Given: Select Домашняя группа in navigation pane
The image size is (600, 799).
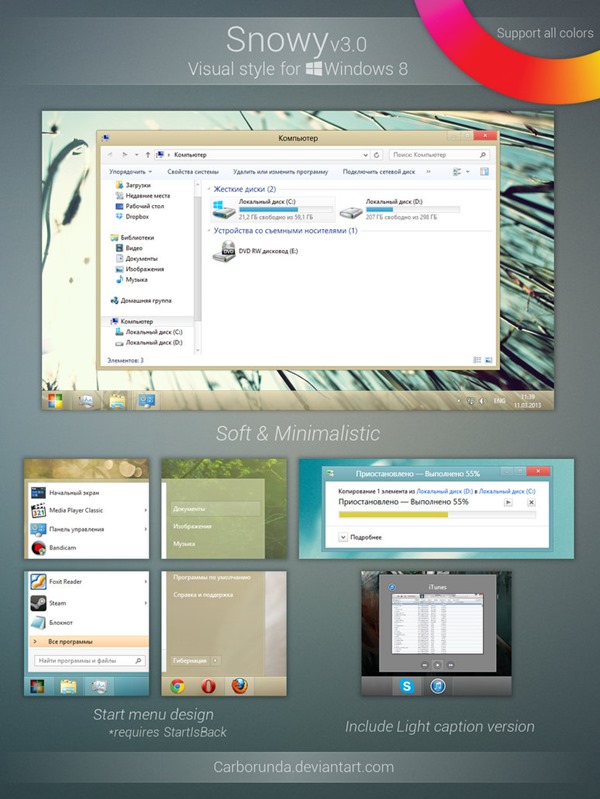Looking at the screenshot, I should pyautogui.click(x=141, y=301).
